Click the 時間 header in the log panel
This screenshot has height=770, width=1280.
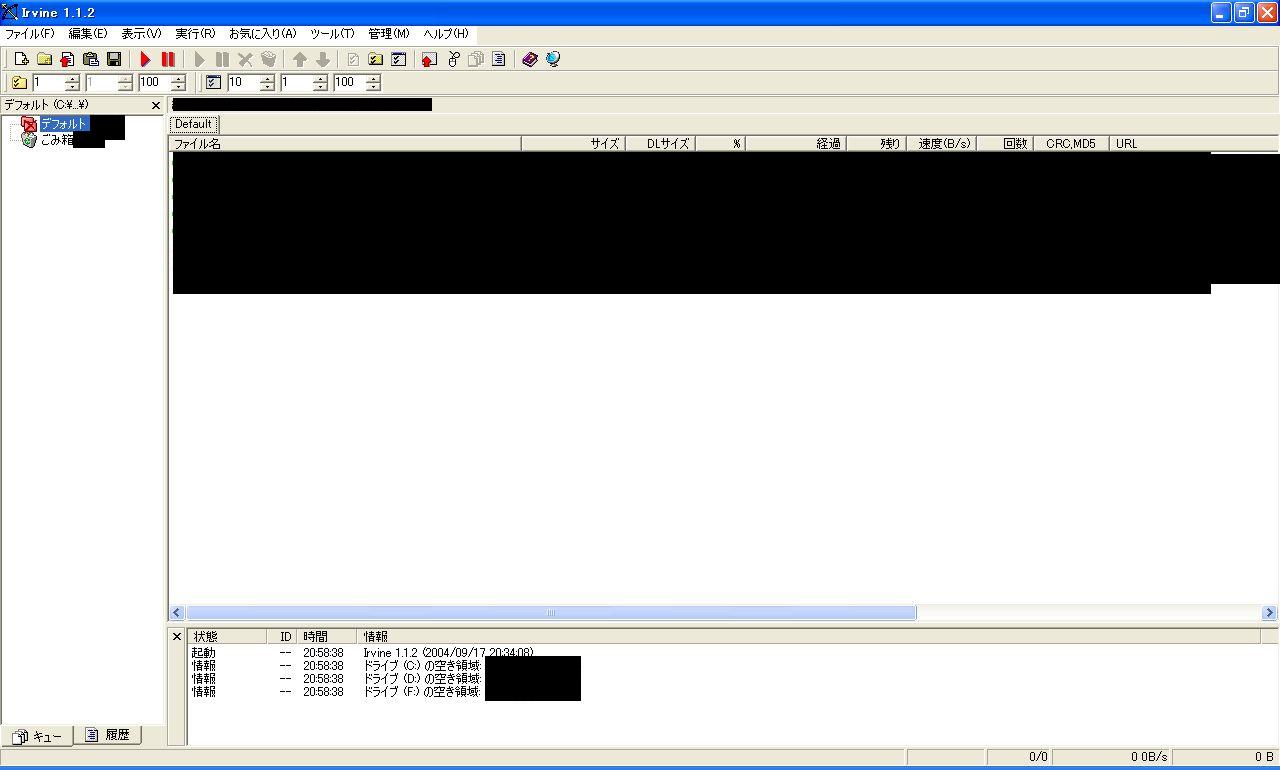328,637
